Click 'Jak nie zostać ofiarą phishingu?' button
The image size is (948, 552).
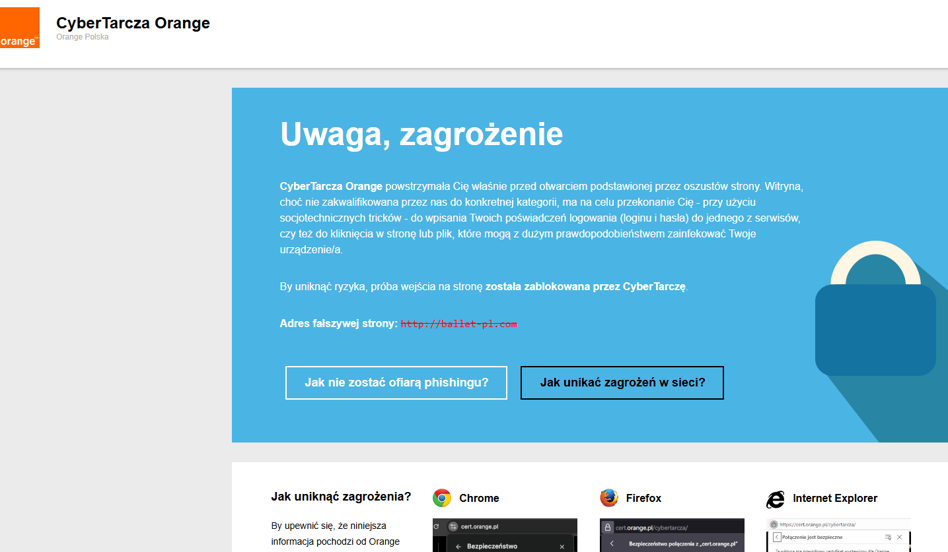coord(396,383)
